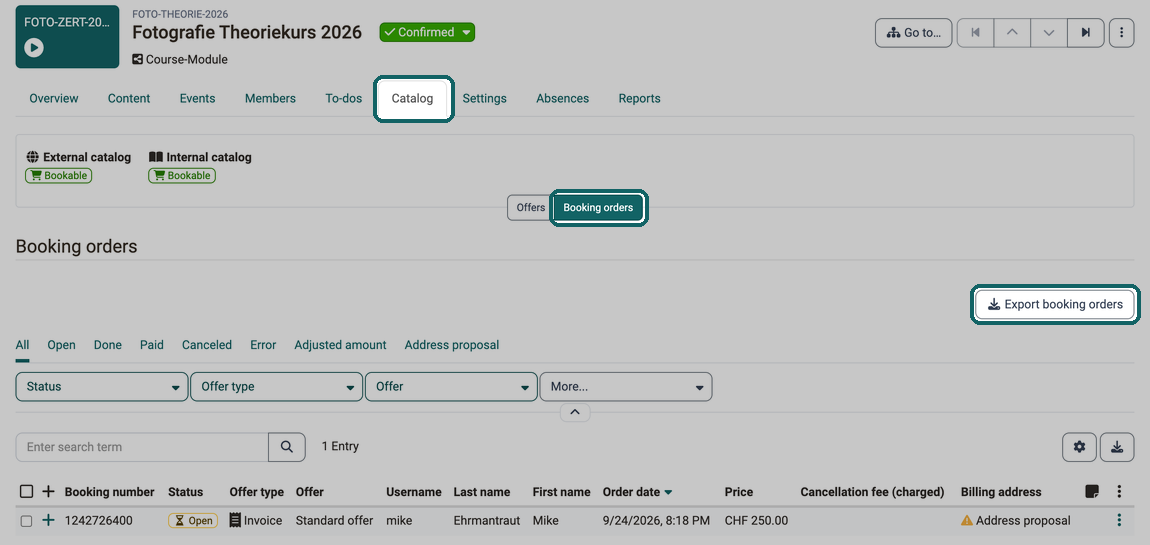This screenshot has height=545, width=1150.
Task: Click the Go to... button
Action: (x=914, y=33)
